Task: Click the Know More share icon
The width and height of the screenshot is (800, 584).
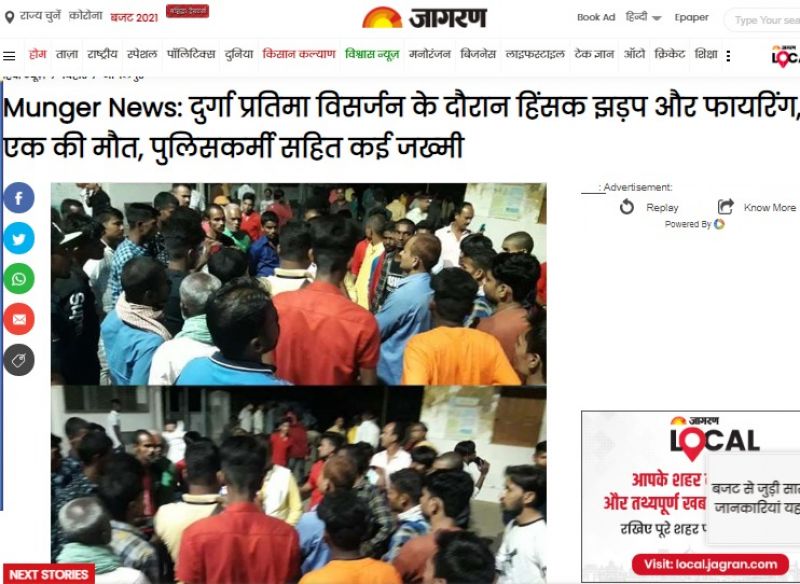Action: pos(726,207)
